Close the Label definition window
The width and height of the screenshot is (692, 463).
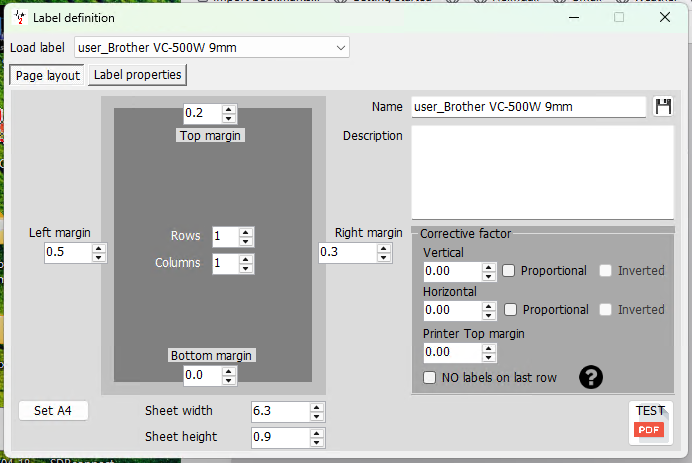665,18
